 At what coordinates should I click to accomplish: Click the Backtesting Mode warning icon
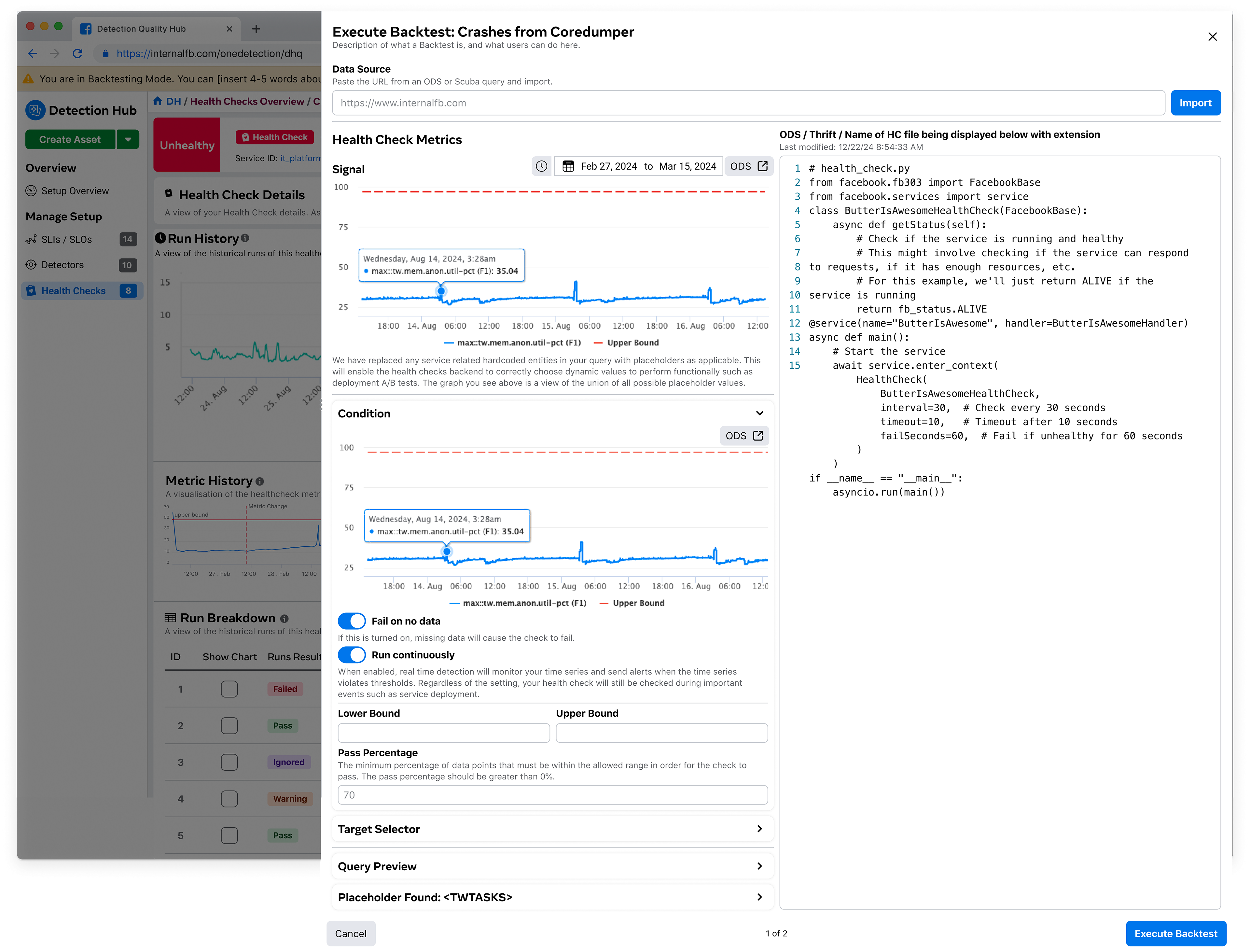click(x=28, y=79)
